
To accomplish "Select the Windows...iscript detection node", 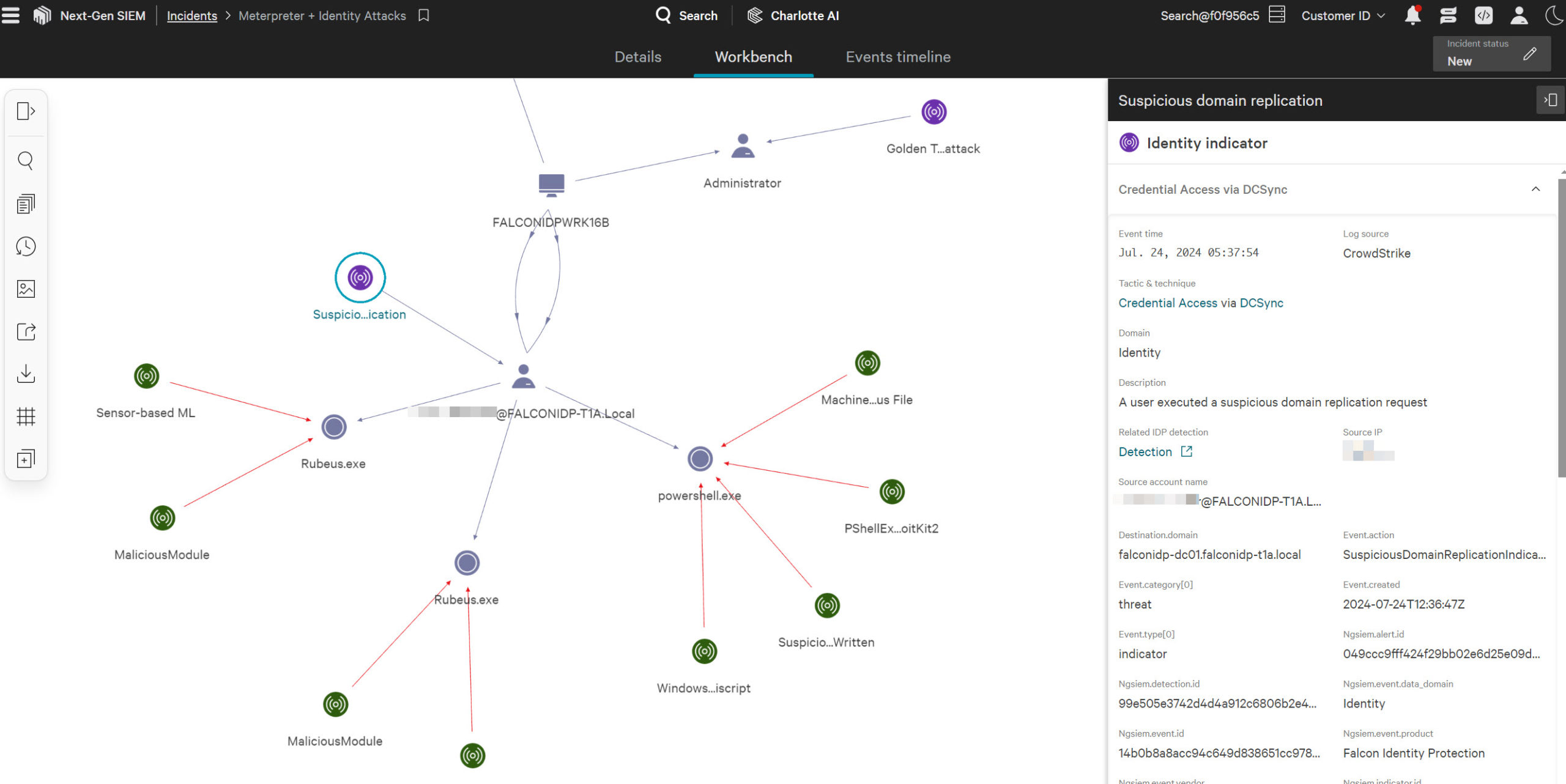I will pyautogui.click(x=705, y=651).
